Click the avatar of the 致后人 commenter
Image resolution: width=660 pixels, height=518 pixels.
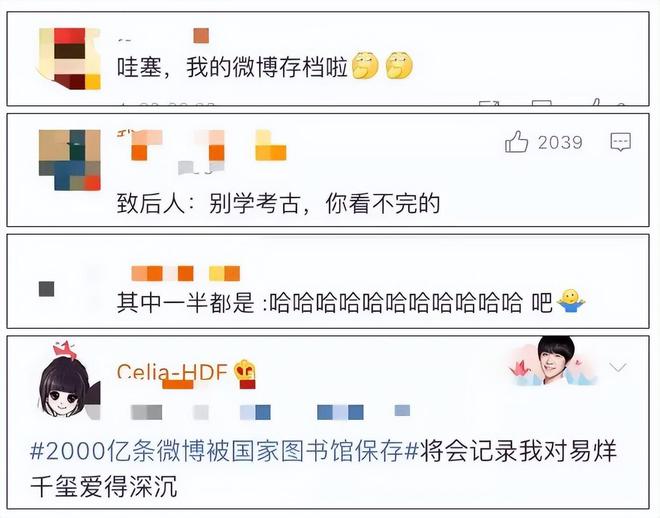(x=69, y=160)
